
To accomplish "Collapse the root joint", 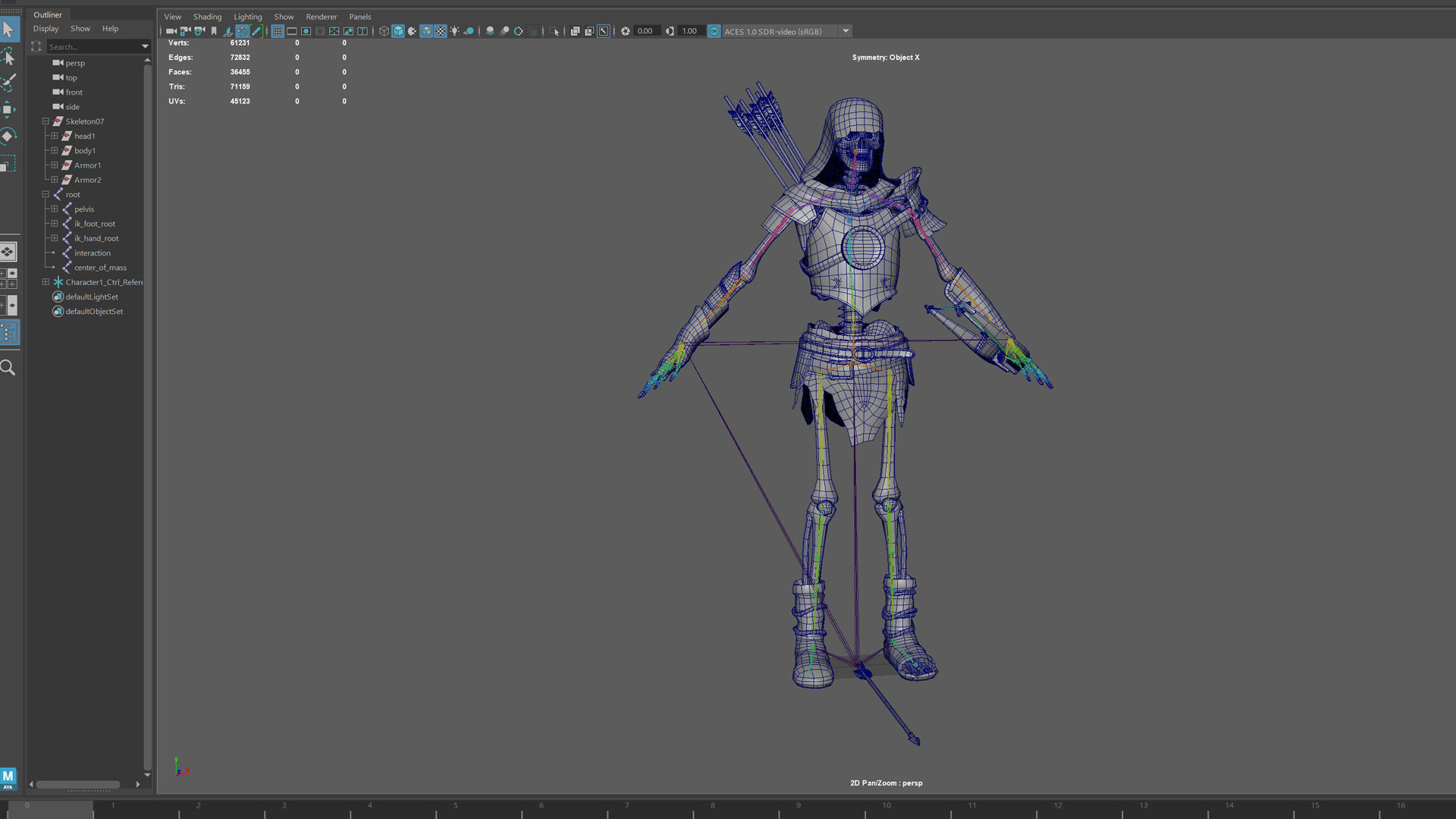I will [x=45, y=194].
